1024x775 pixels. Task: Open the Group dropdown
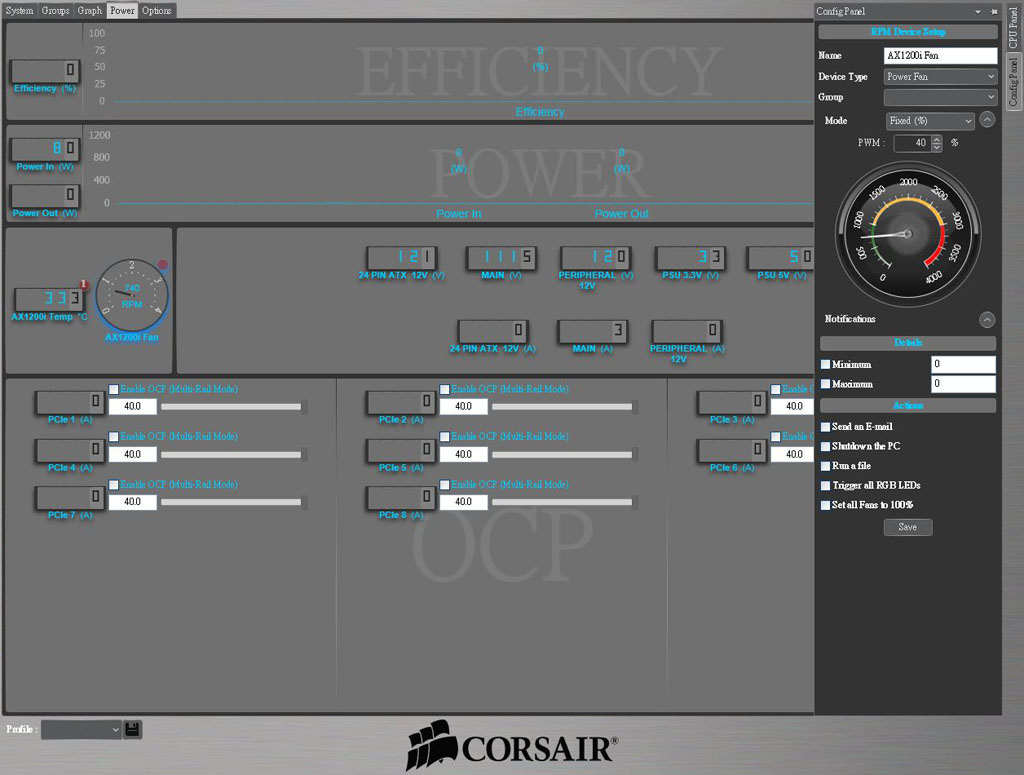tap(940, 97)
